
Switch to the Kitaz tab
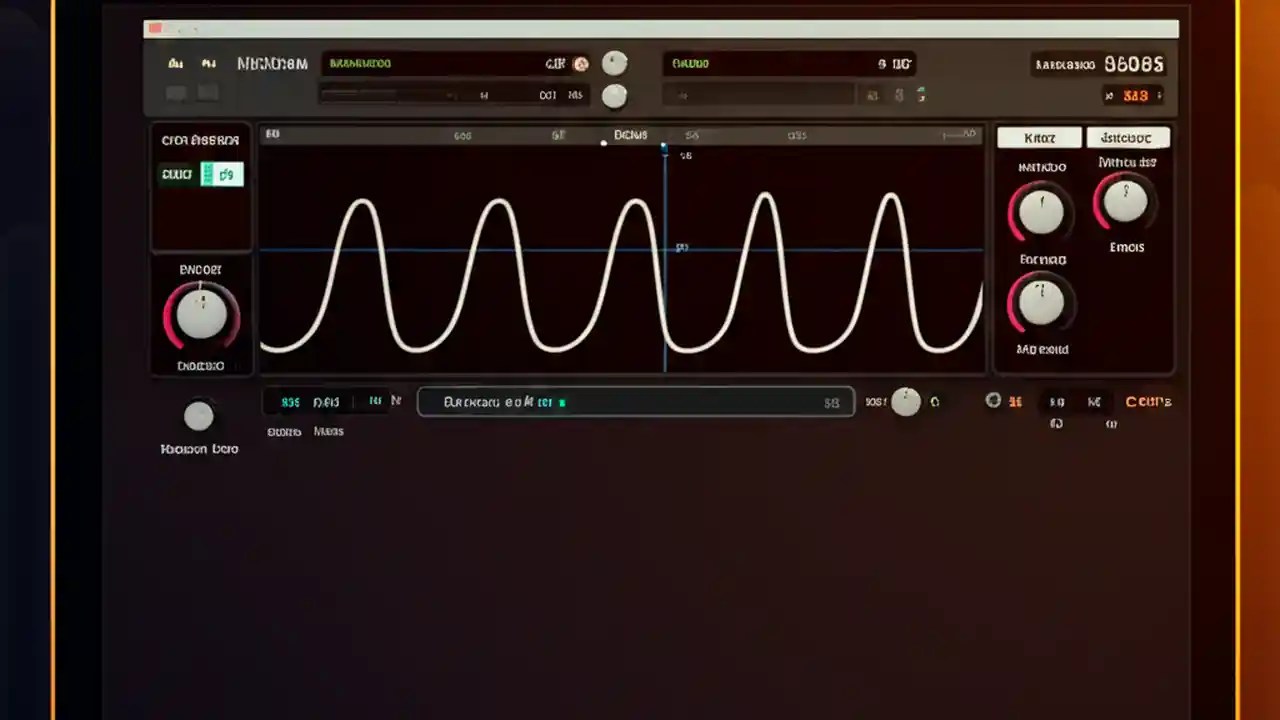pos(1038,137)
